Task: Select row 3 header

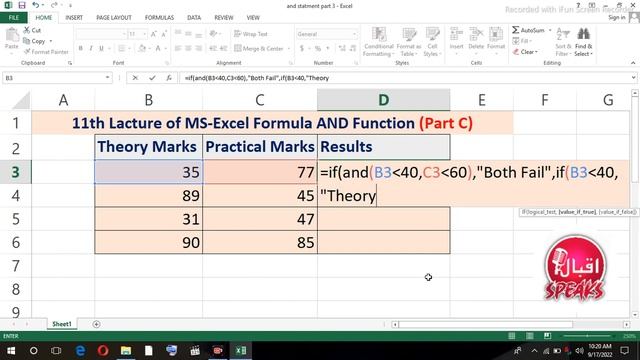Action: click(16, 172)
